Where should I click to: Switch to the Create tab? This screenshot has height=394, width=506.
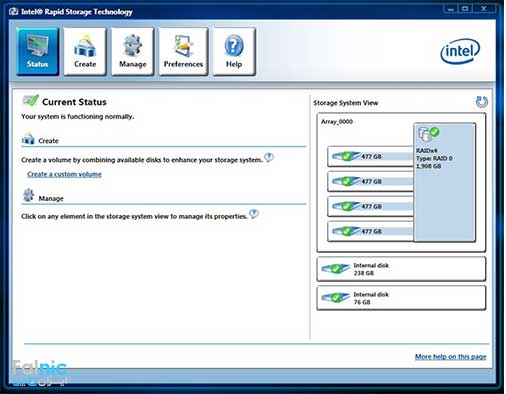tap(85, 52)
